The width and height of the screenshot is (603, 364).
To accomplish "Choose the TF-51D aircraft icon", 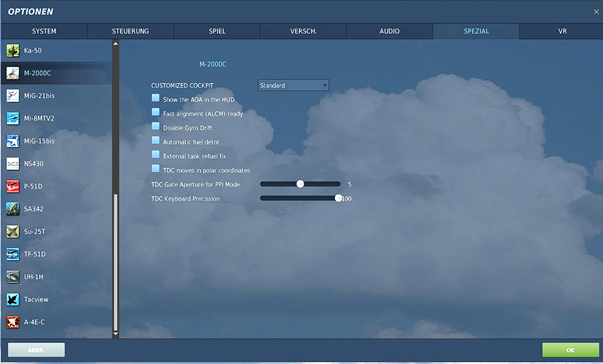I will pos(13,254).
